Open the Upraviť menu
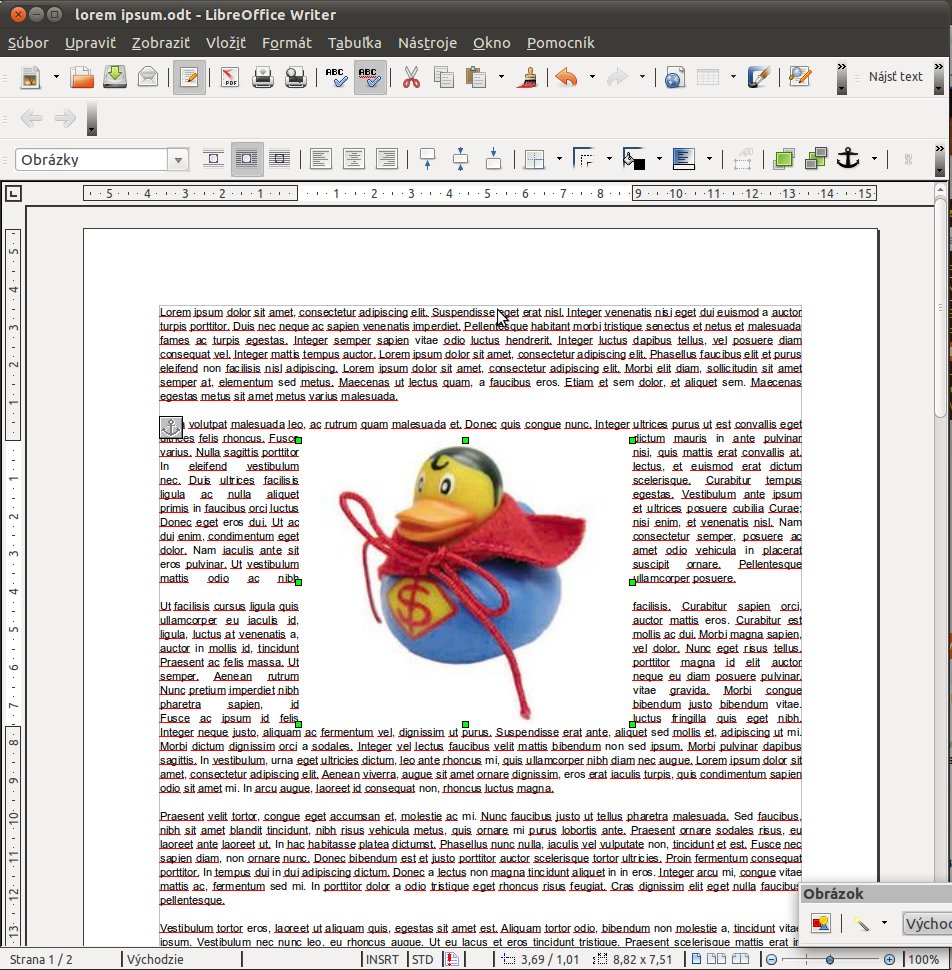Screen dimensions: 952x970 tap(90, 43)
